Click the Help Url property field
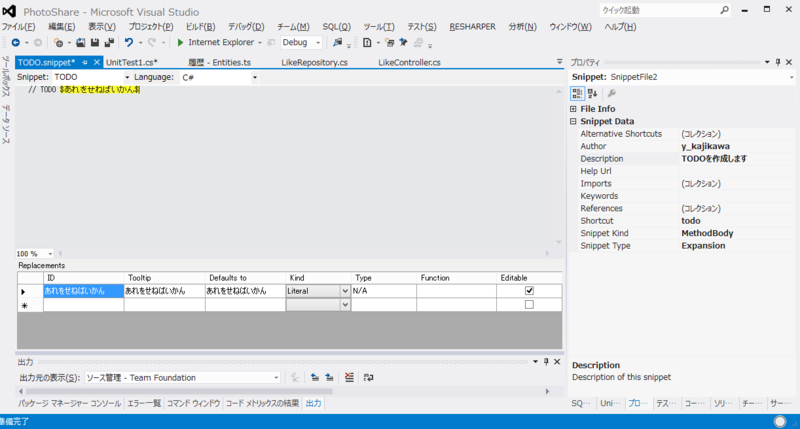 (x=736, y=171)
